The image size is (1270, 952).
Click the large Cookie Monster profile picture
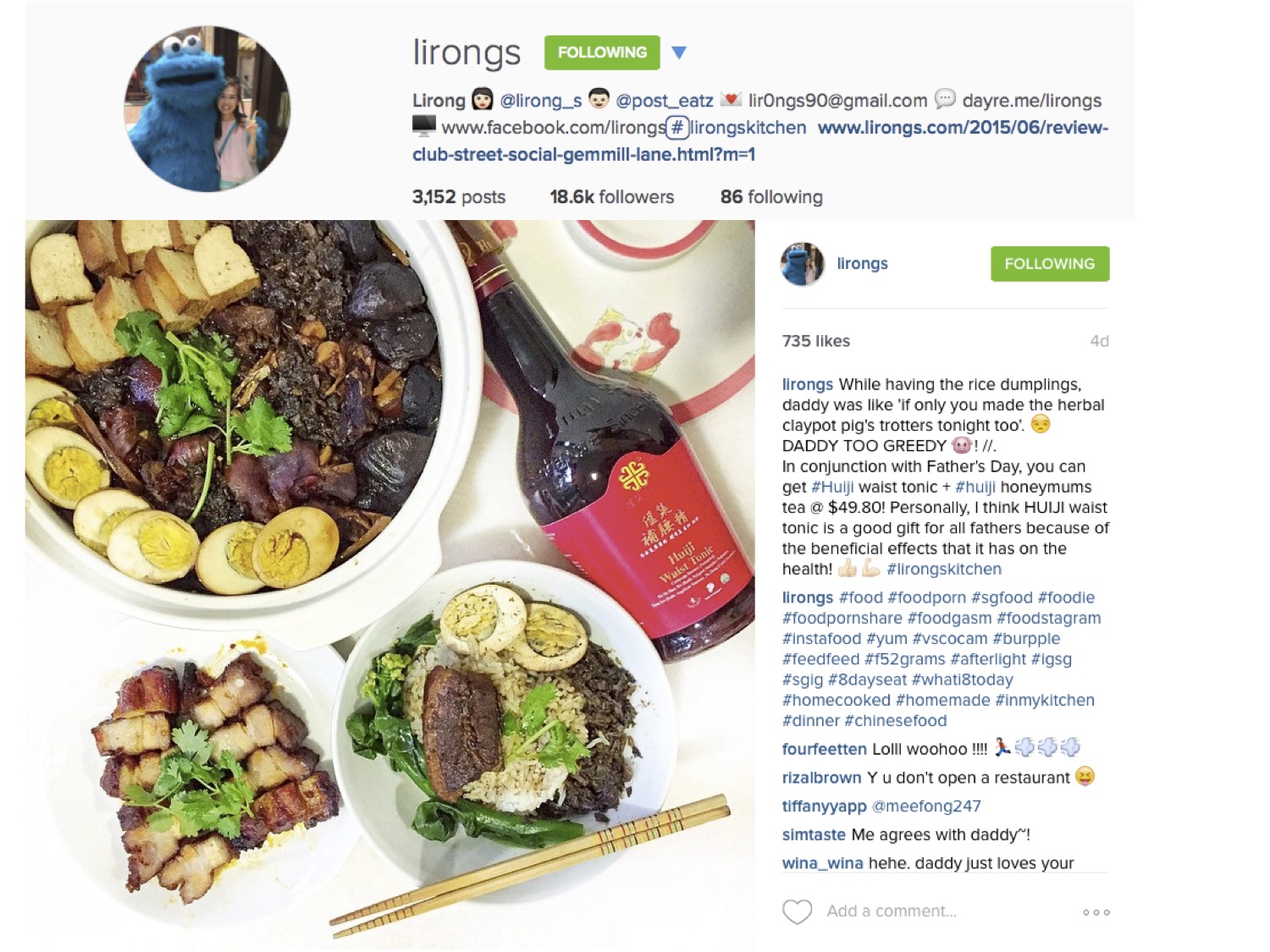pyautogui.click(x=207, y=109)
